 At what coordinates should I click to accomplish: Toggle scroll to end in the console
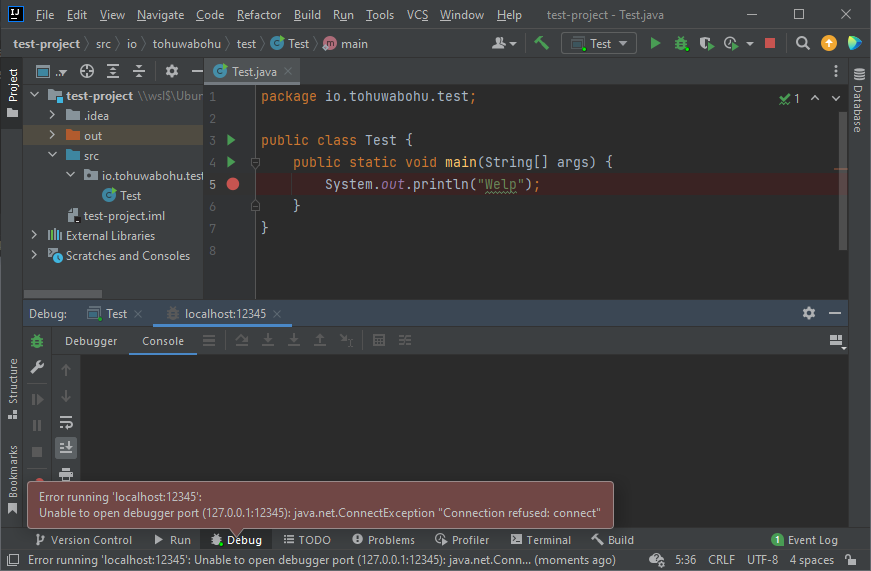tap(66, 447)
